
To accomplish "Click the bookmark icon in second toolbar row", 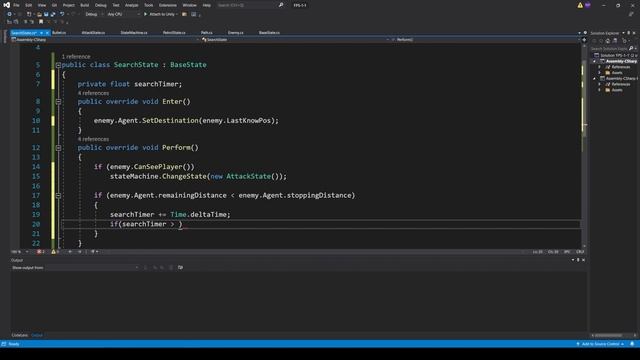I will tap(41, 22).
